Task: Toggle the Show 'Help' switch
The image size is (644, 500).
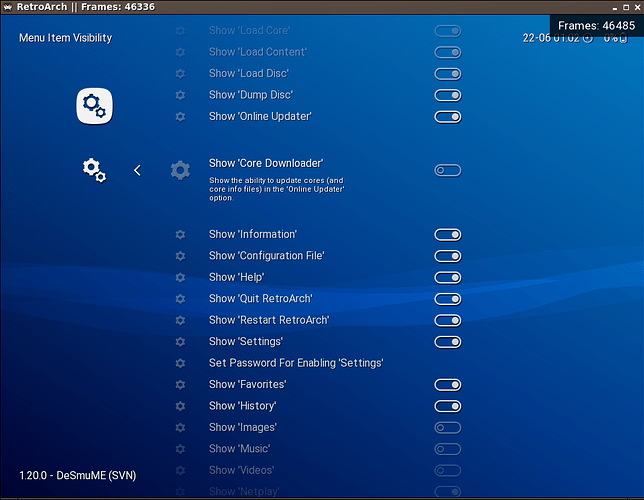Action: (x=448, y=277)
